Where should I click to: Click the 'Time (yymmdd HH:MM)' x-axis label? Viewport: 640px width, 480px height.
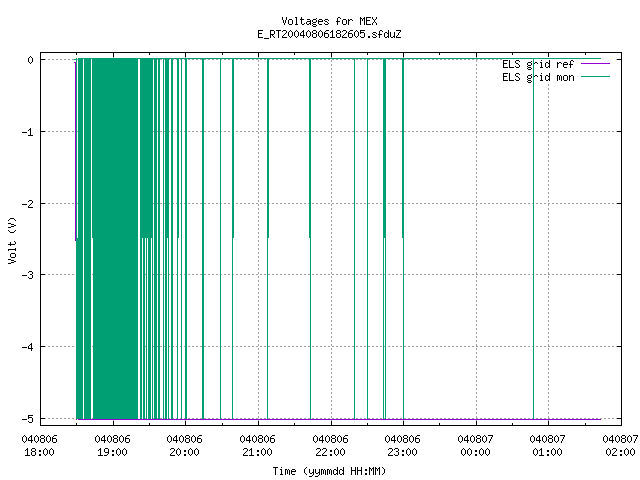pos(329,471)
